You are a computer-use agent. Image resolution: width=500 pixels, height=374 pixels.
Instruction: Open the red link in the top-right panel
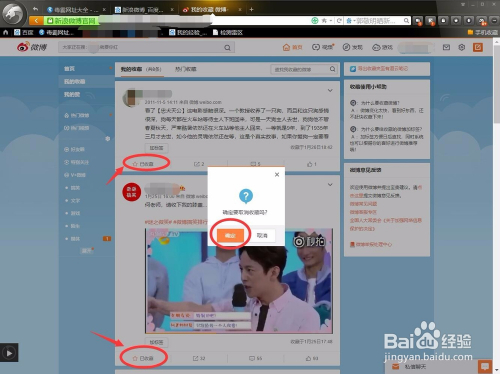(382, 69)
